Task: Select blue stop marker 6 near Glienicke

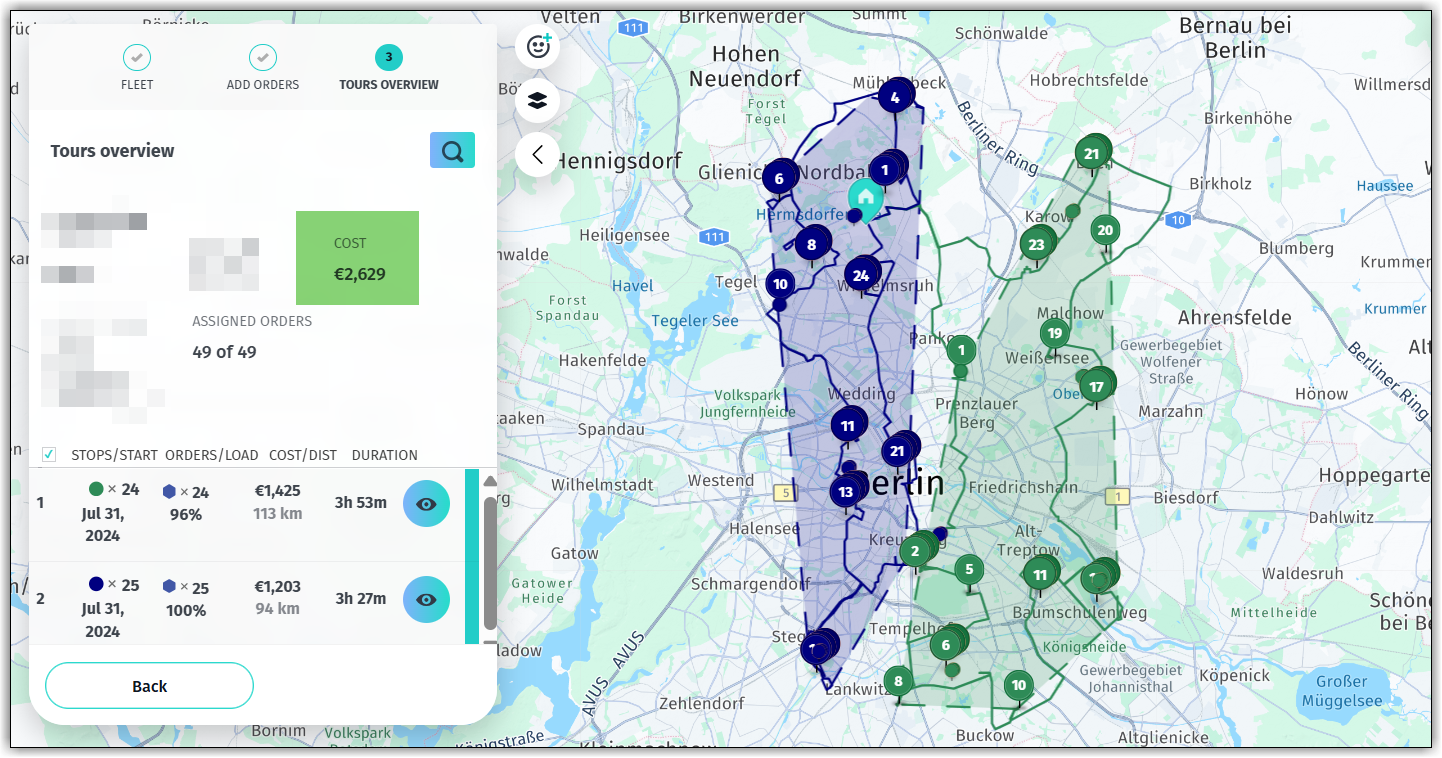Action: point(779,179)
